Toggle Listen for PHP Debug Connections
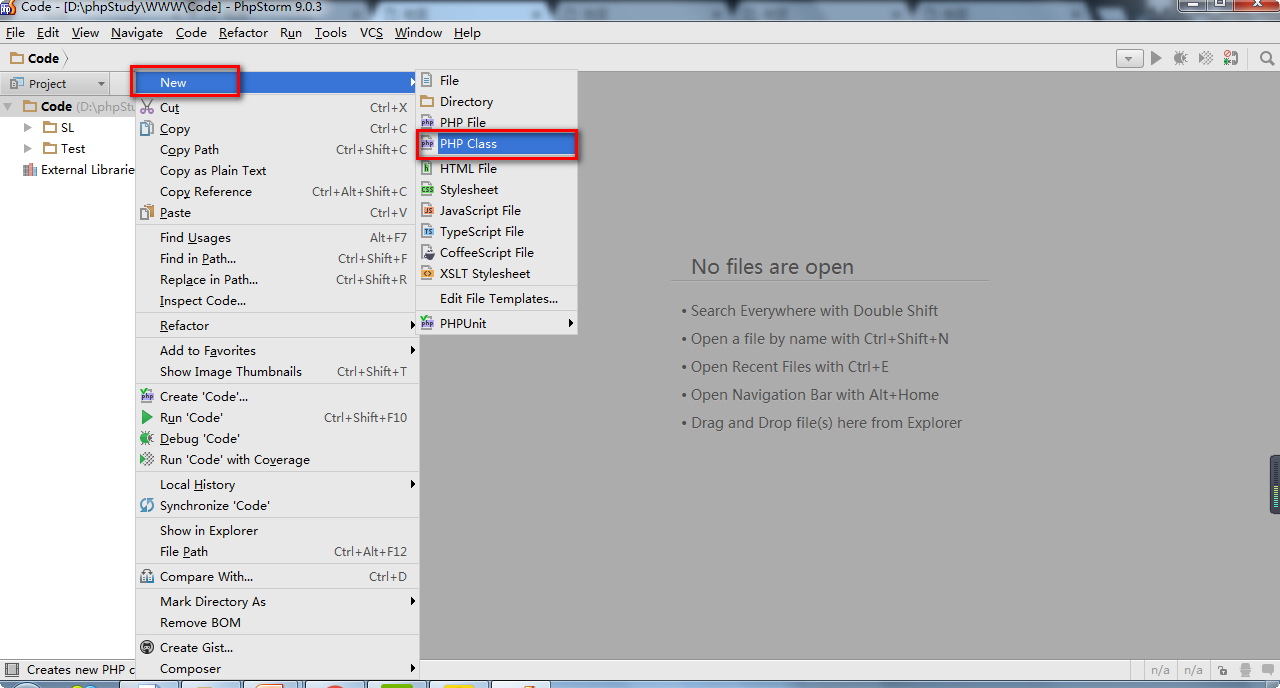The height and width of the screenshot is (688, 1280). click(1230, 58)
